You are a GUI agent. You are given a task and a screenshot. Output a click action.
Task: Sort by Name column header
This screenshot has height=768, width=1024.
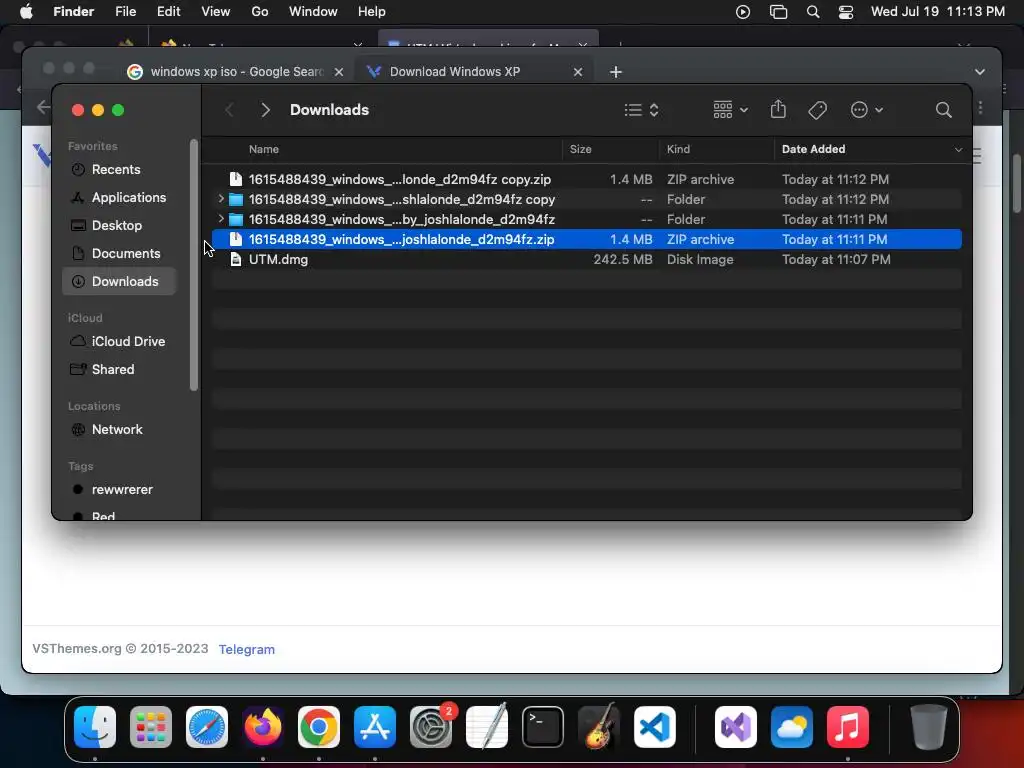click(264, 149)
